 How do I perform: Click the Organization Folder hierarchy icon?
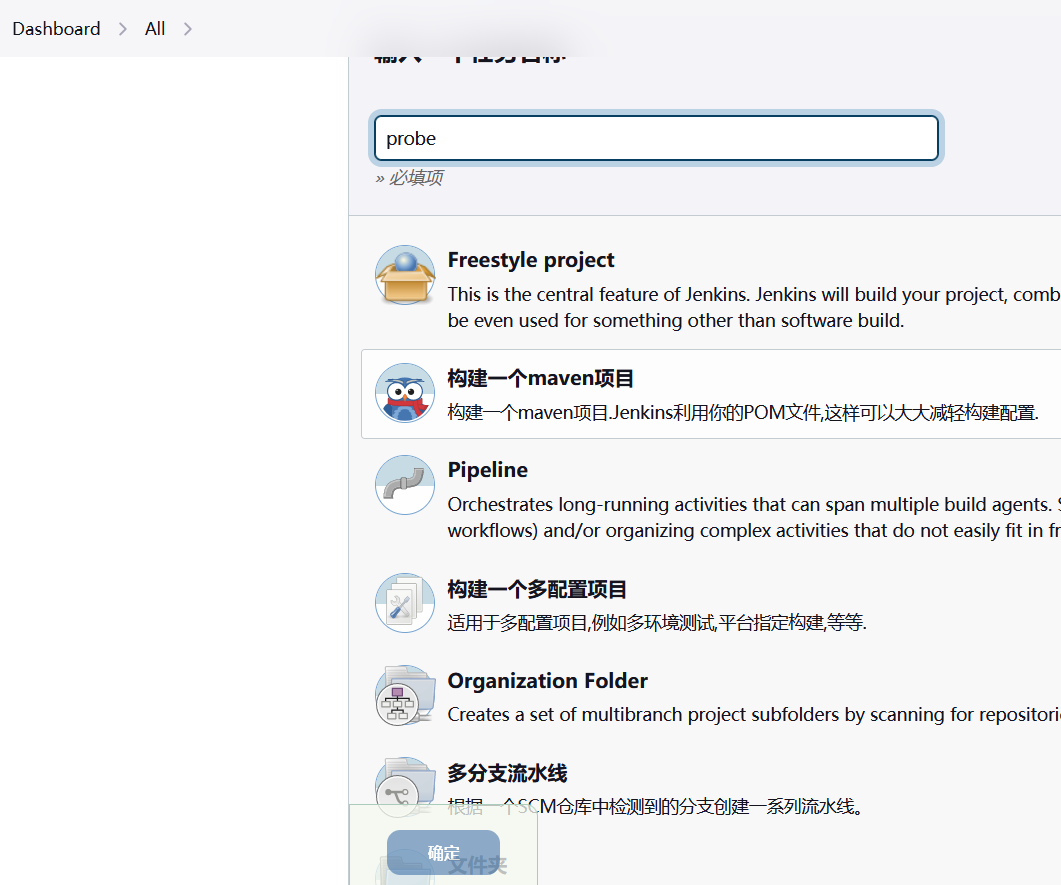[405, 695]
